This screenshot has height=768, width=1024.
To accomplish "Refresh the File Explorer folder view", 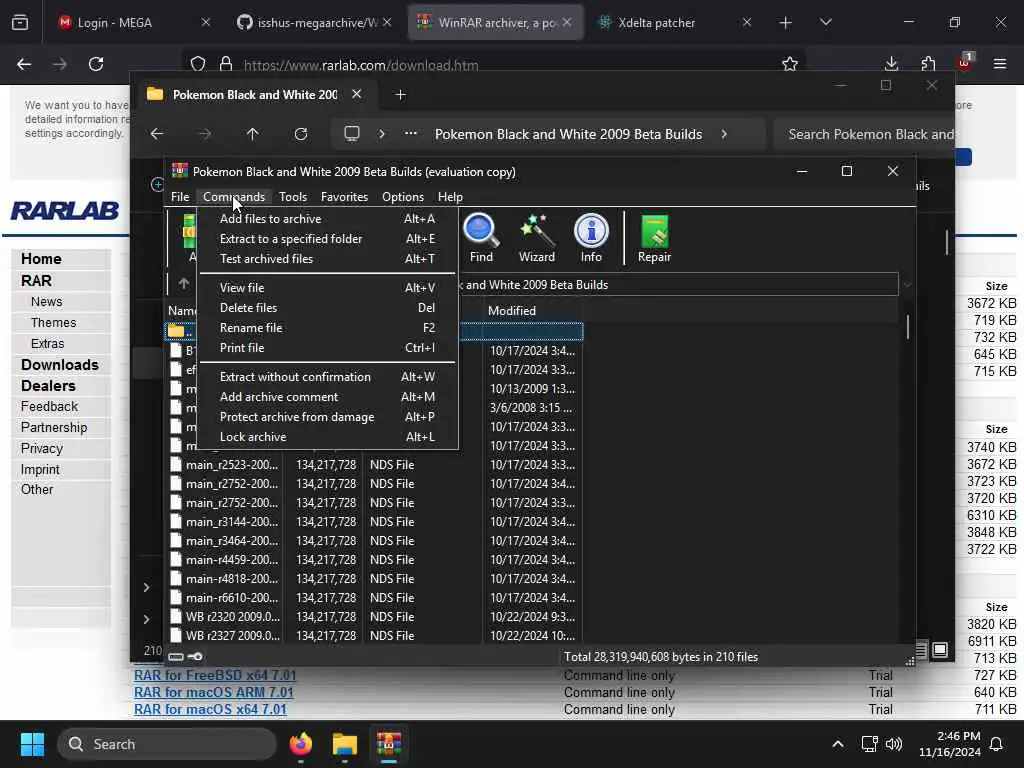I will click(301, 134).
